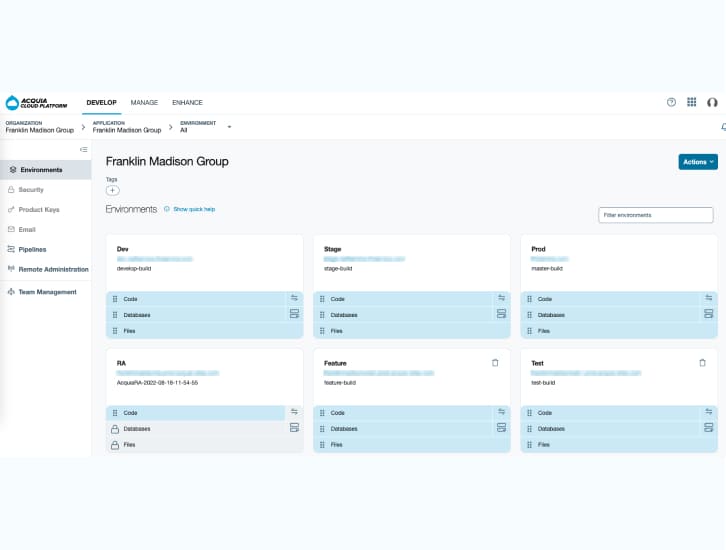Expand the Environment All dropdown arrow
Viewport: 726px width, 550px height.
pyautogui.click(x=229, y=126)
